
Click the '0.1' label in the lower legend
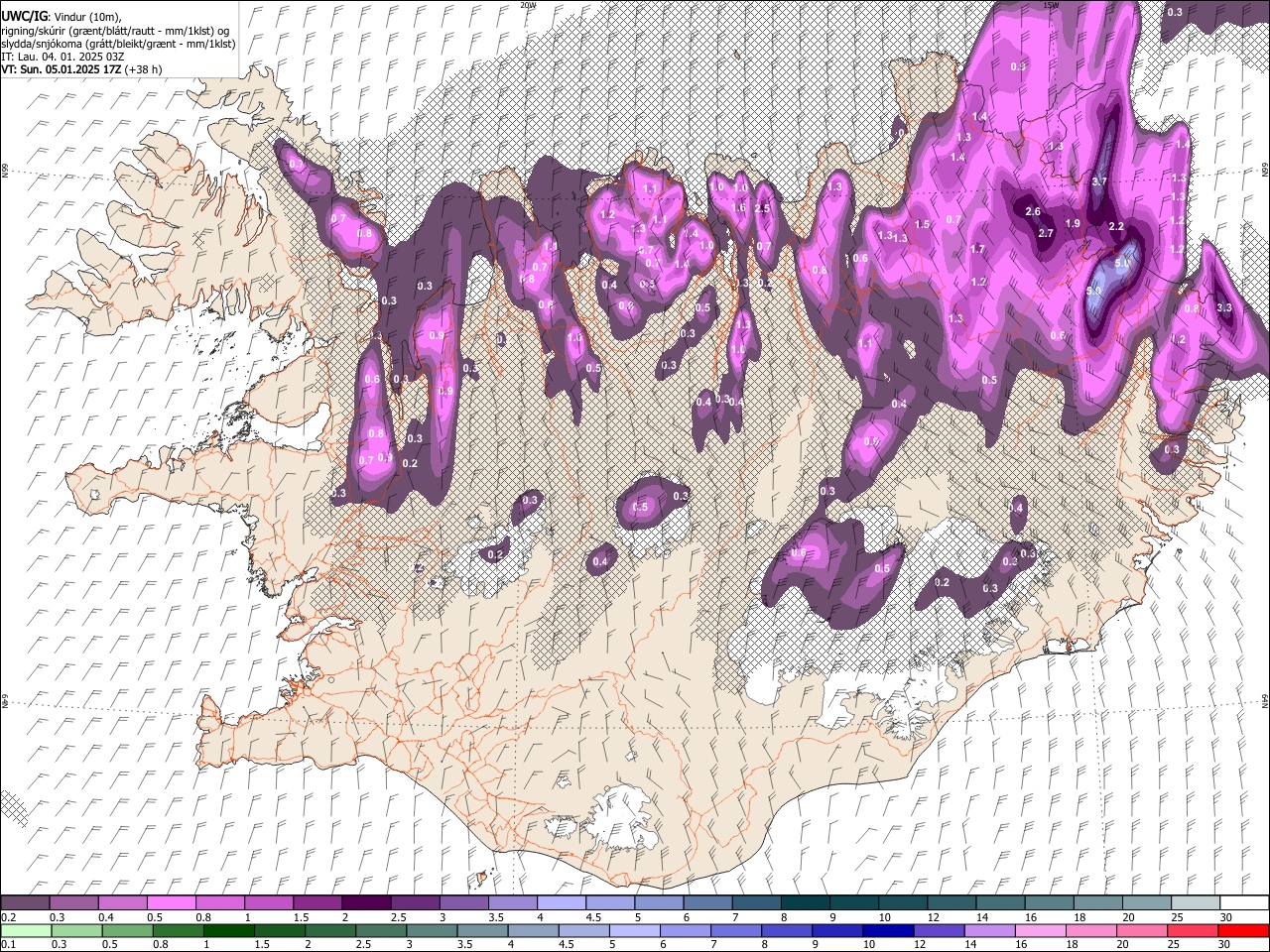coord(8,944)
